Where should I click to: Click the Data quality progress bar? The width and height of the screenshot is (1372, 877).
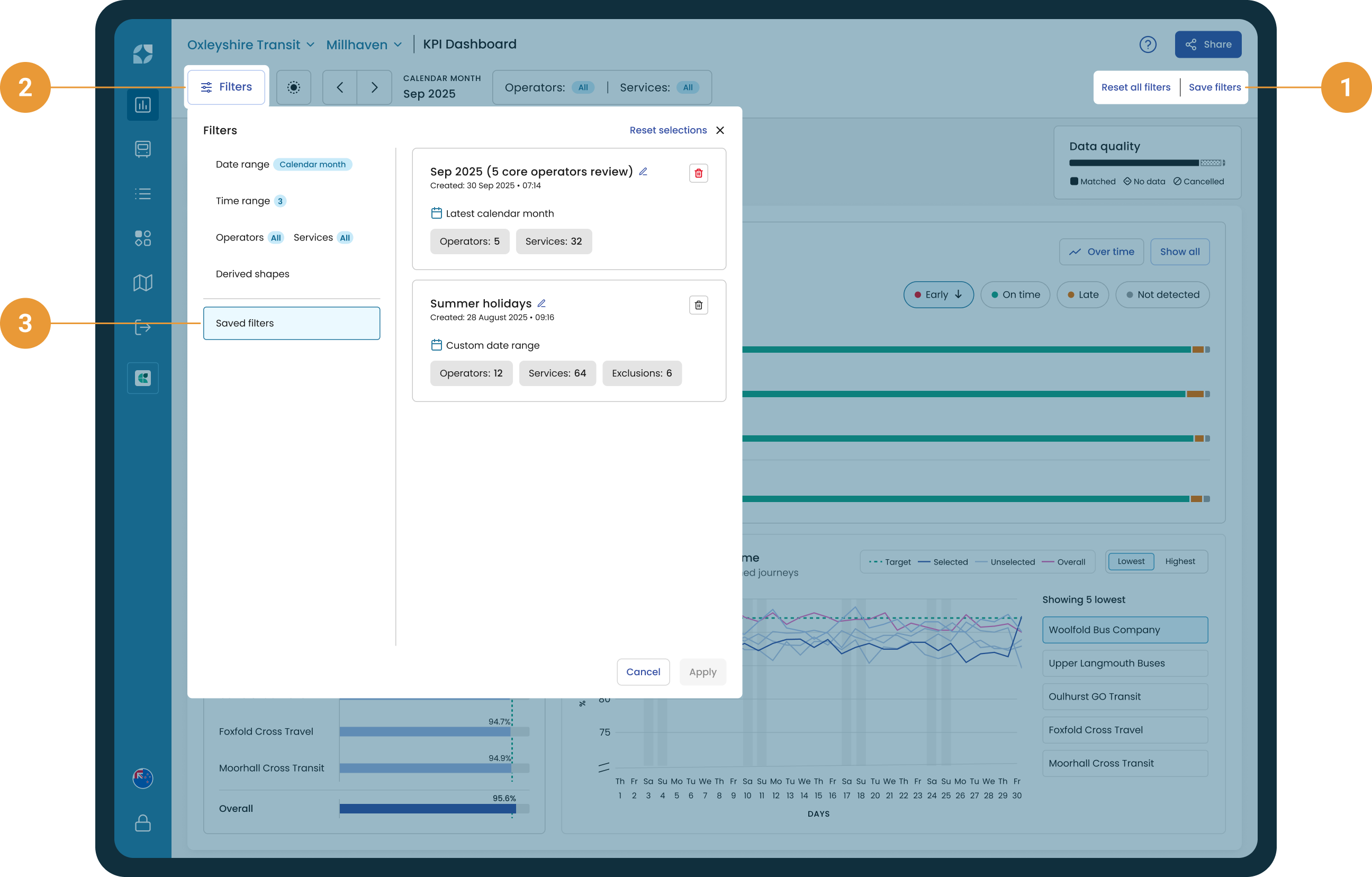pos(1147,163)
